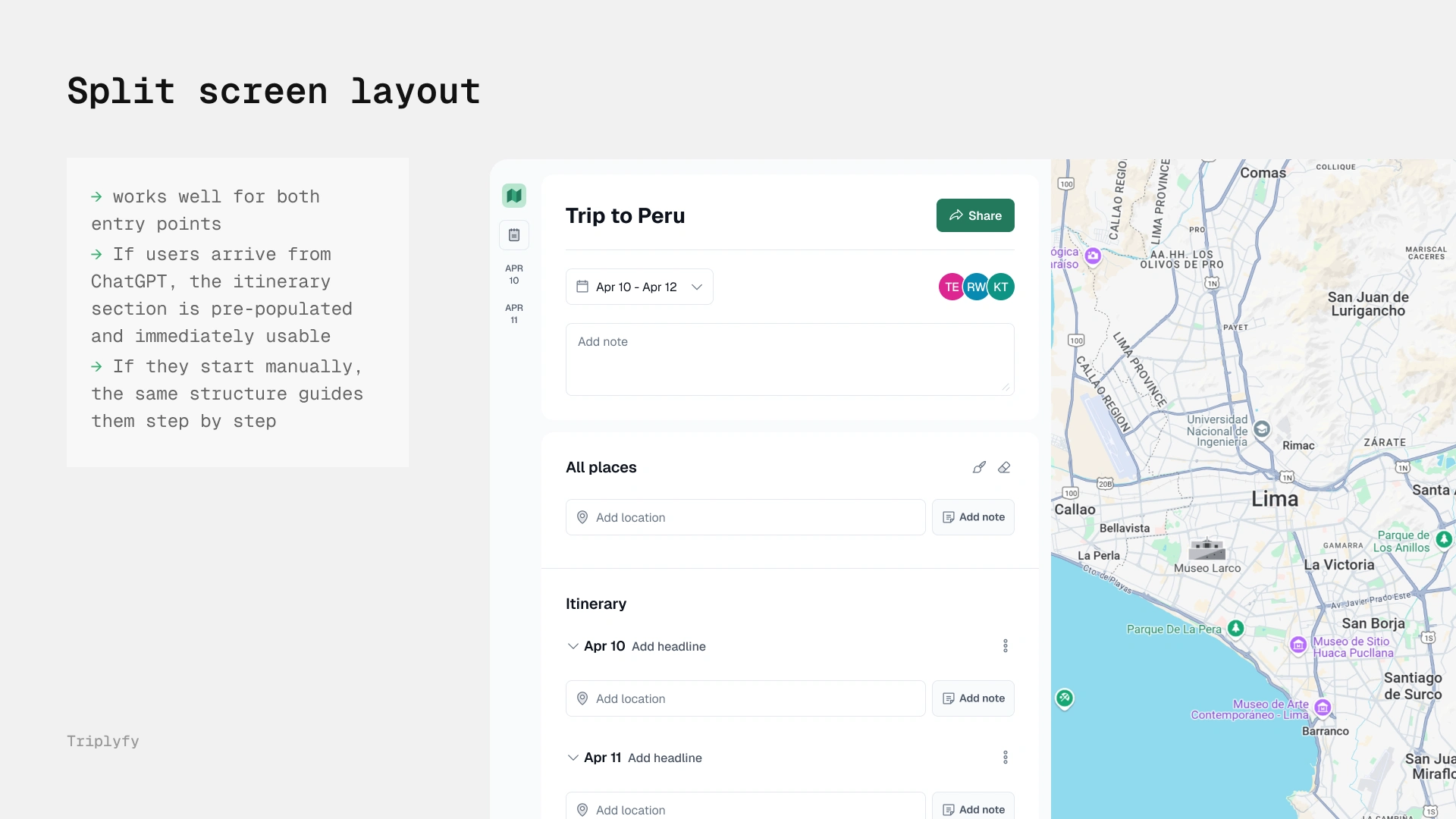The height and width of the screenshot is (819, 1456).
Task: Focus the Add location field under Apr 10
Action: (x=745, y=698)
